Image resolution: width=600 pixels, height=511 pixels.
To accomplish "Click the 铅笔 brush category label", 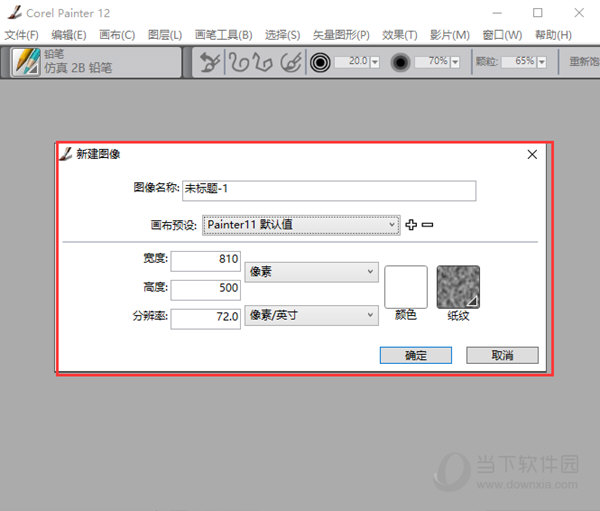I will coord(54,54).
